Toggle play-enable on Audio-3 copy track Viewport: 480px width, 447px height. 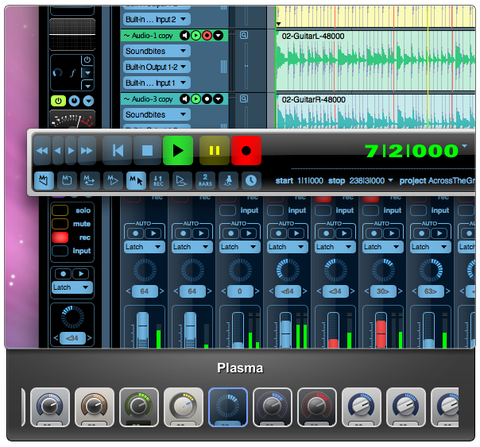coord(196,99)
